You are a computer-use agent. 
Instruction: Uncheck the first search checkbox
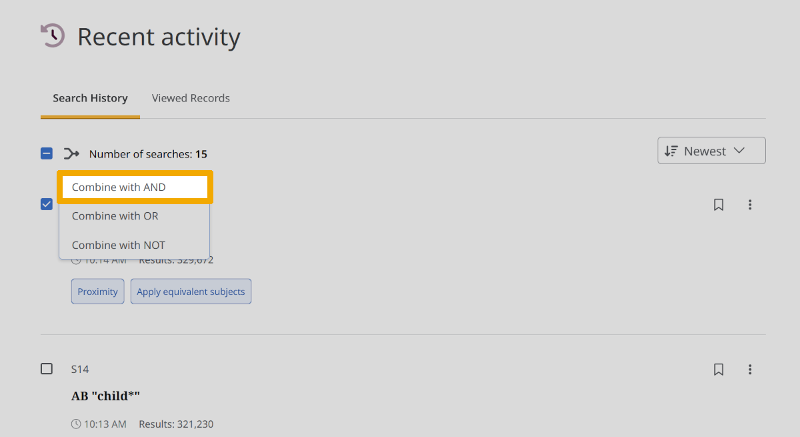(47, 204)
